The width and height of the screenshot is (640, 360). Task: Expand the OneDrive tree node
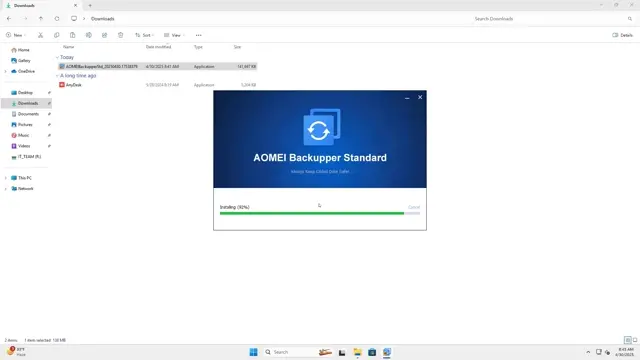5,71
